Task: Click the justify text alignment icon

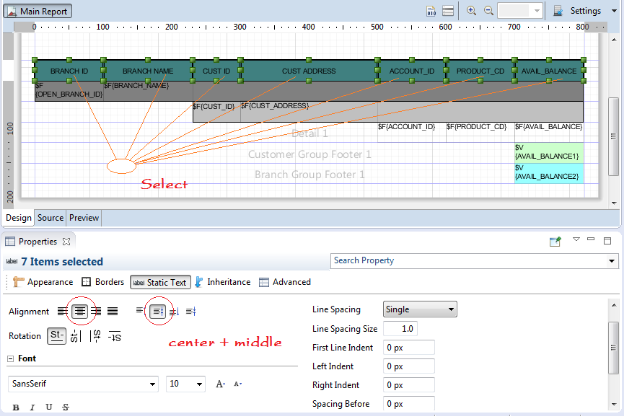Action: click(x=113, y=311)
